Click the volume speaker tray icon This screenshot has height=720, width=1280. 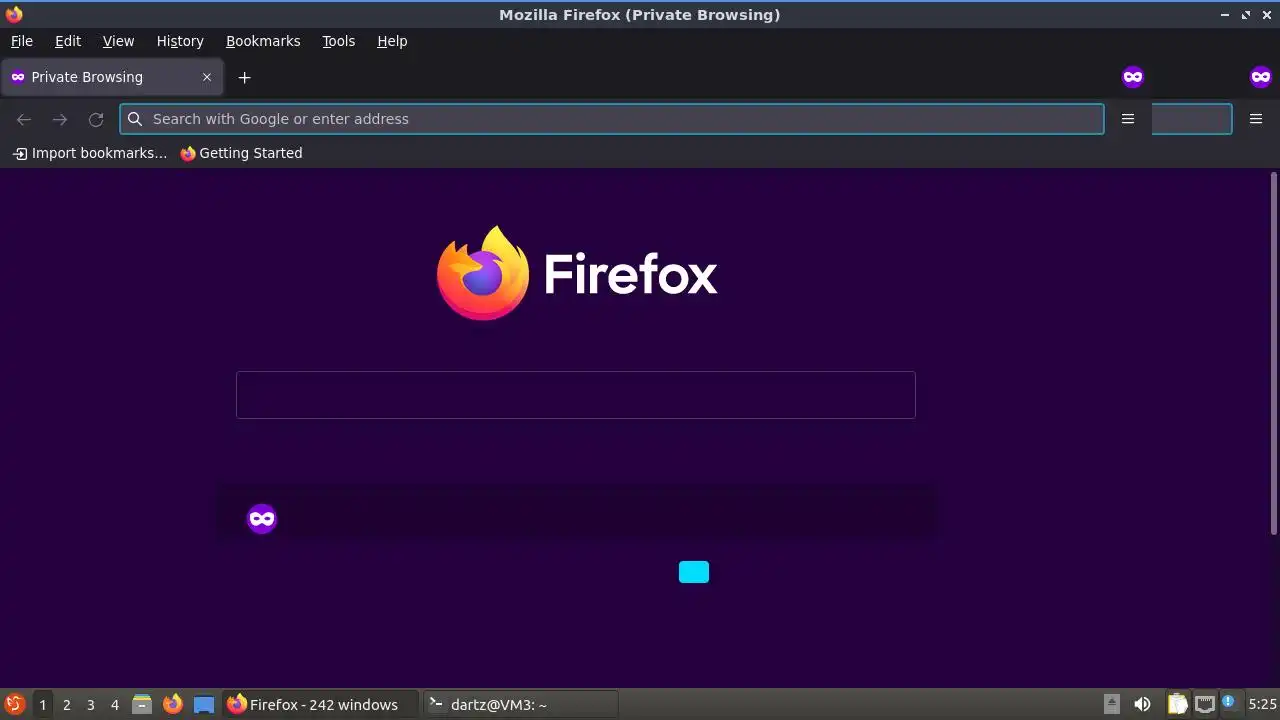click(1142, 704)
